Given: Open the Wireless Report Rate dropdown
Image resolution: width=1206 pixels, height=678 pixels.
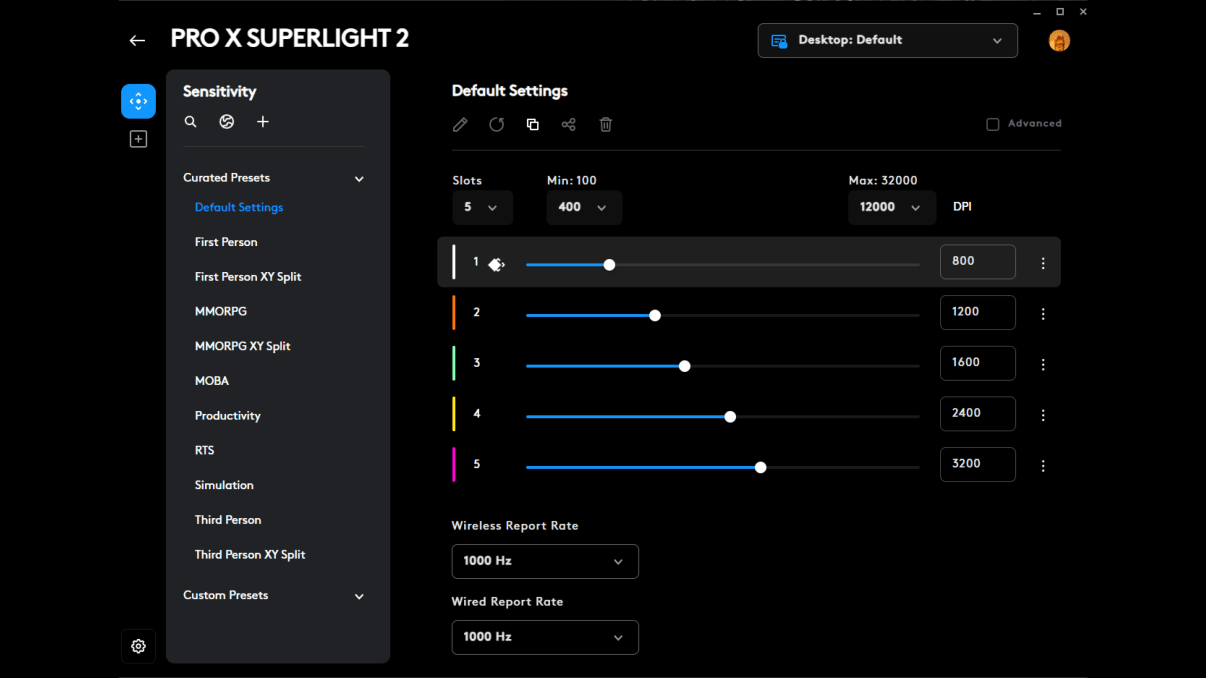Looking at the screenshot, I should 544,561.
